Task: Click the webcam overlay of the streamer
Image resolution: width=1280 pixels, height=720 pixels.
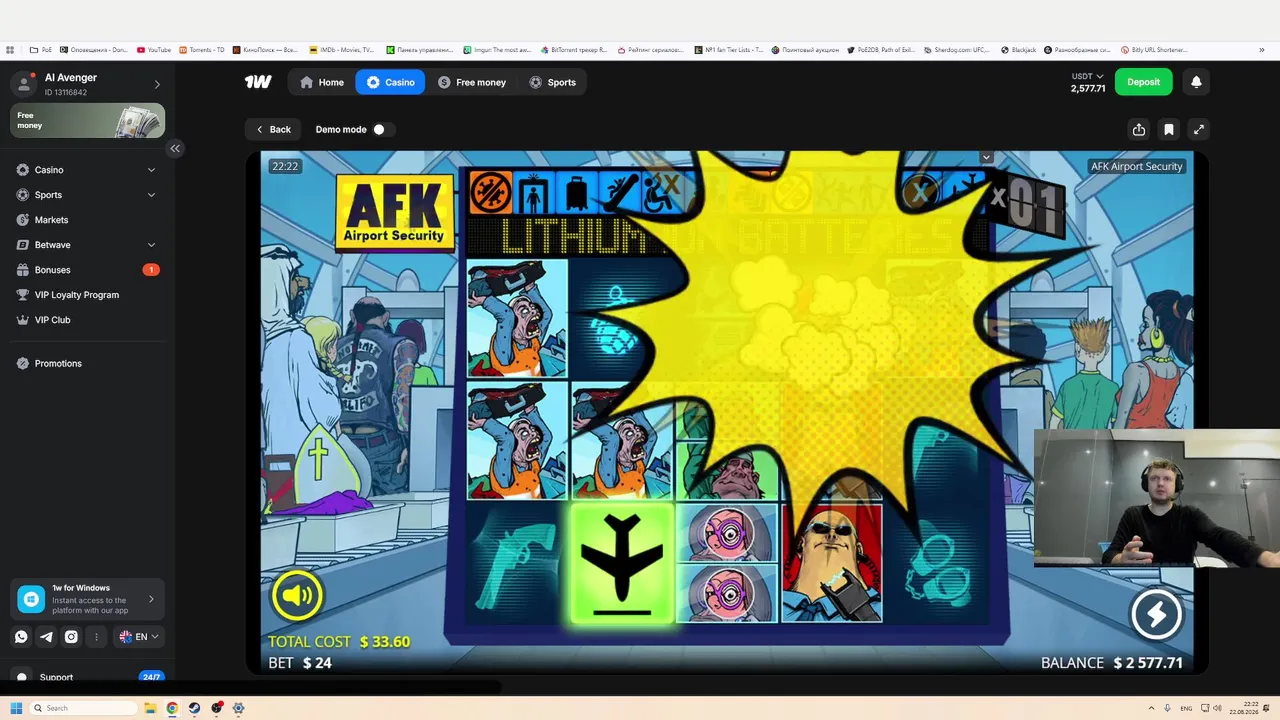Action: [1157, 497]
